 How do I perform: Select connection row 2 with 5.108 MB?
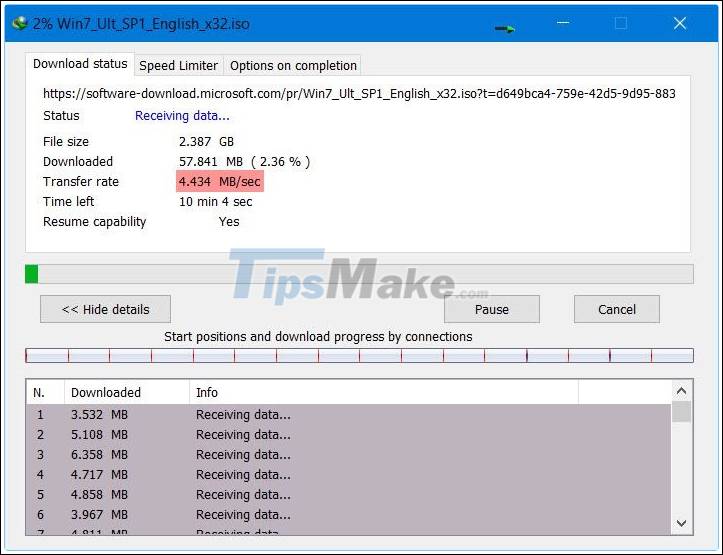(349, 435)
